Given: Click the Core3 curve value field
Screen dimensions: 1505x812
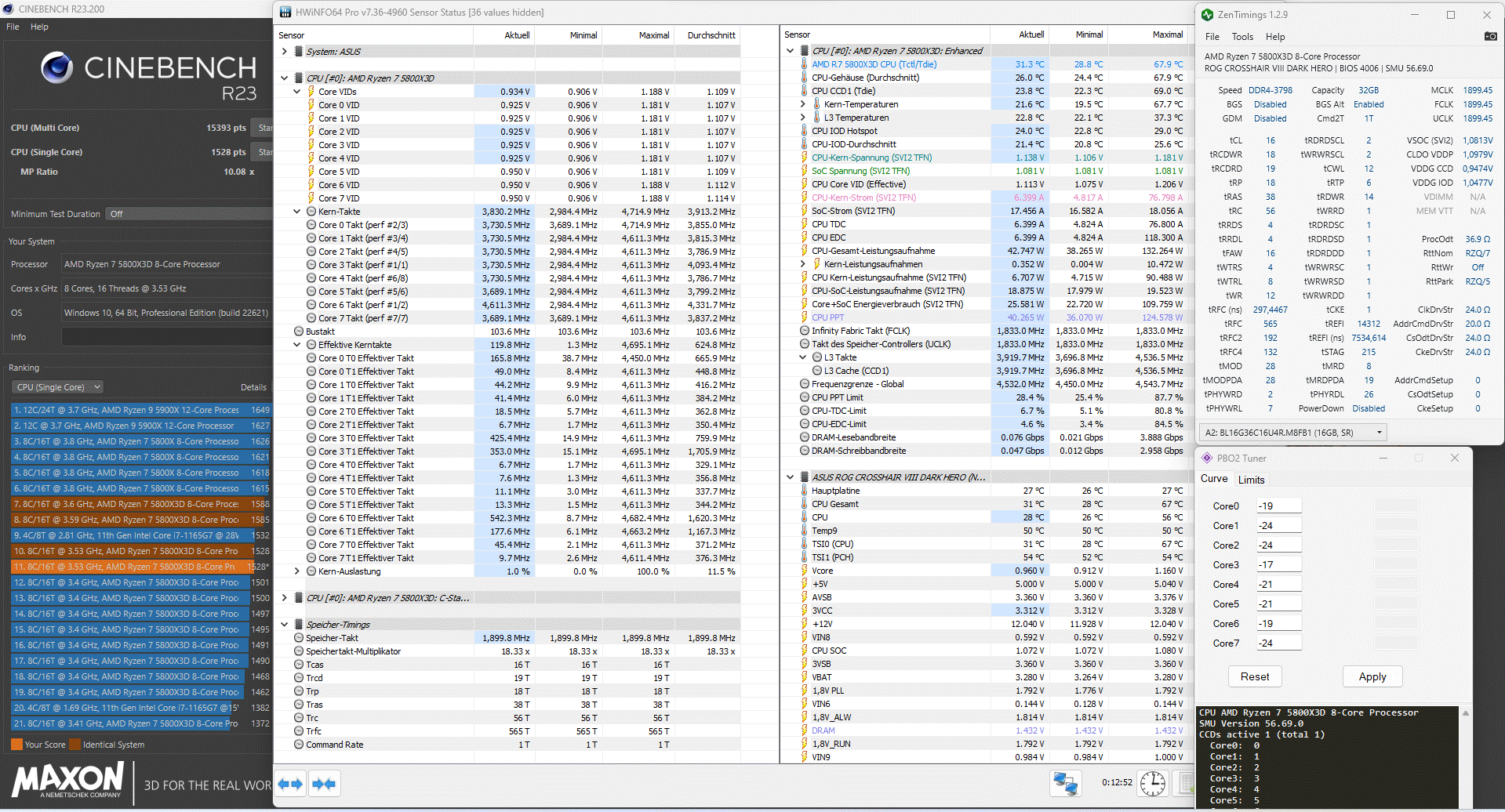Looking at the screenshot, I should pyautogui.click(x=1278, y=565).
